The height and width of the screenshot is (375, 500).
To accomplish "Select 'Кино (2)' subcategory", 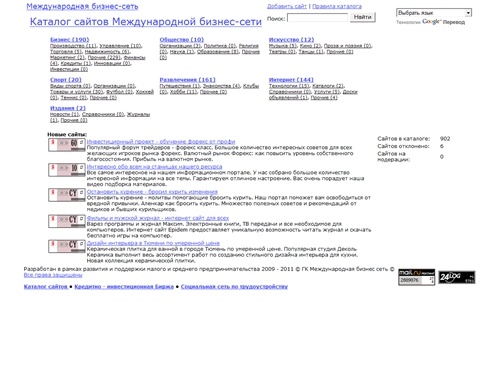I will point(310,46).
